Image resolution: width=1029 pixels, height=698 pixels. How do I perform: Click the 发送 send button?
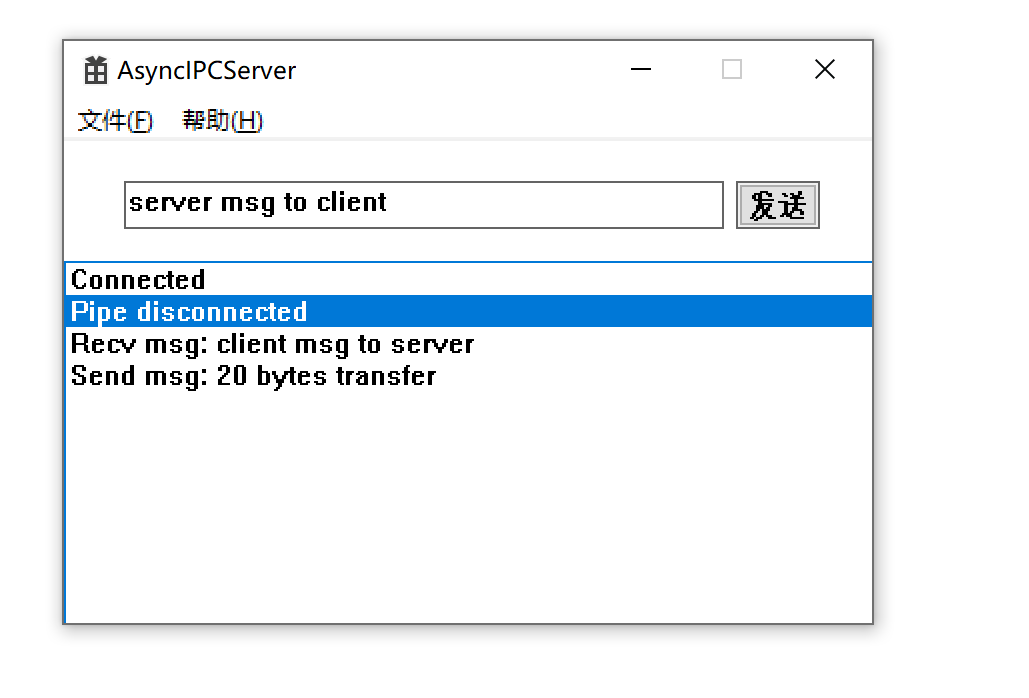tap(778, 205)
